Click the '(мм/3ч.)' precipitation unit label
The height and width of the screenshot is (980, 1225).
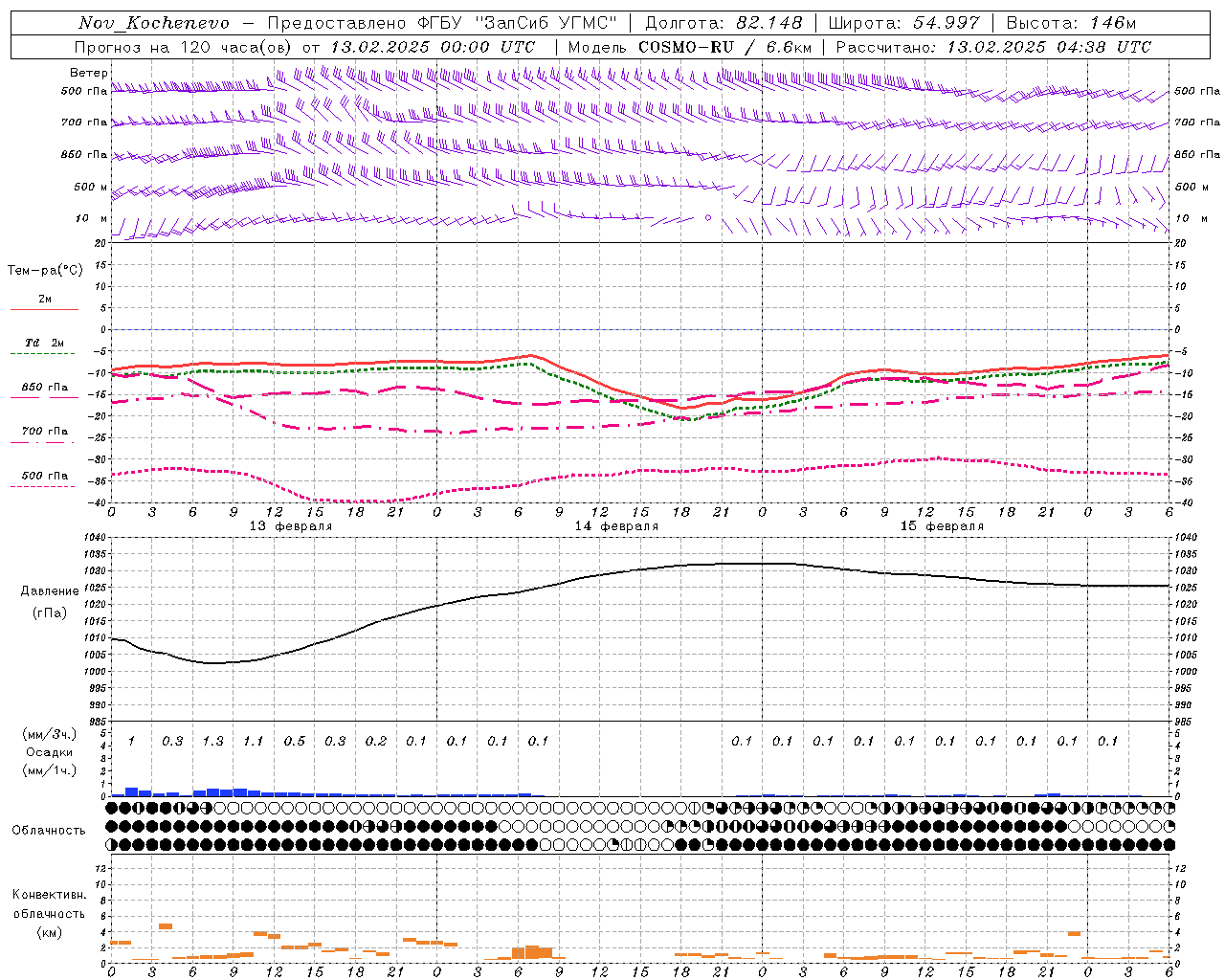tap(50, 734)
